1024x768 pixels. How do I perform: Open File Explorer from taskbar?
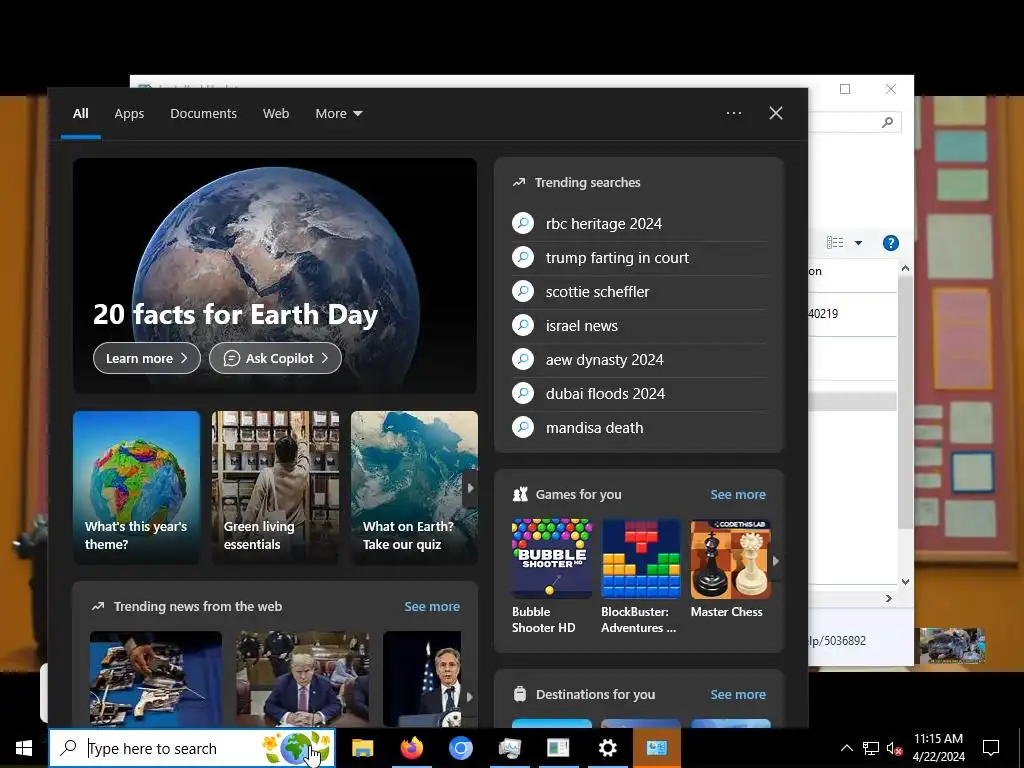362,748
